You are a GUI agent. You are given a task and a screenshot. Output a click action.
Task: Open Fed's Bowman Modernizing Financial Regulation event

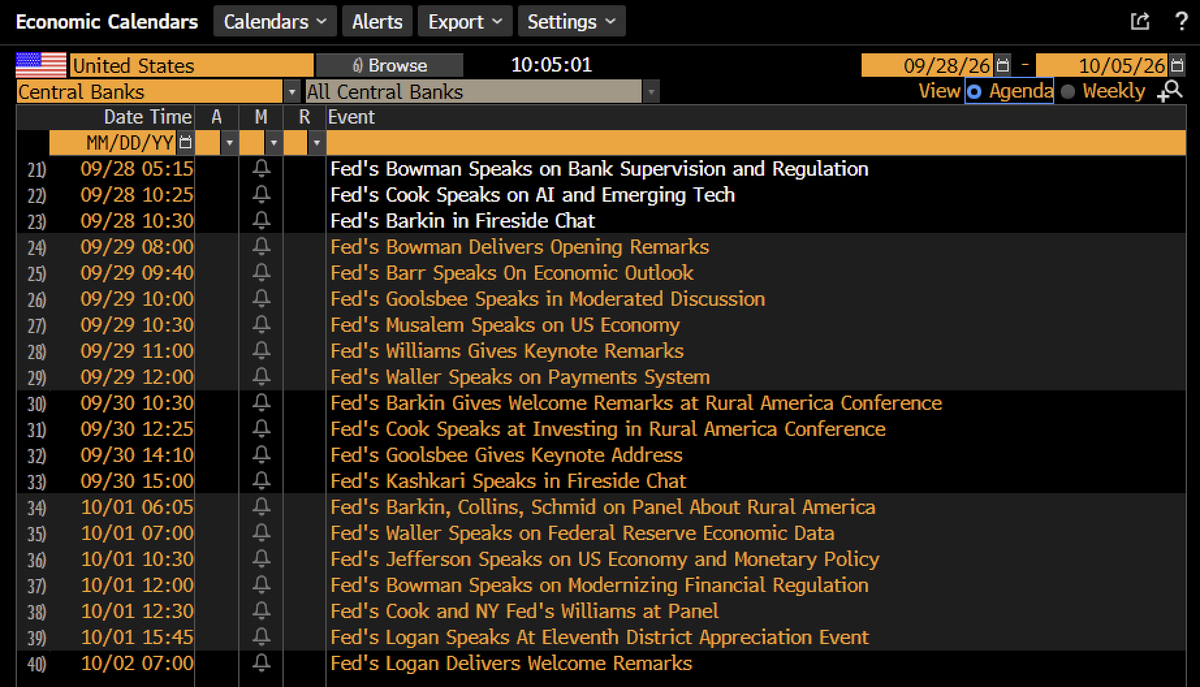pos(599,585)
